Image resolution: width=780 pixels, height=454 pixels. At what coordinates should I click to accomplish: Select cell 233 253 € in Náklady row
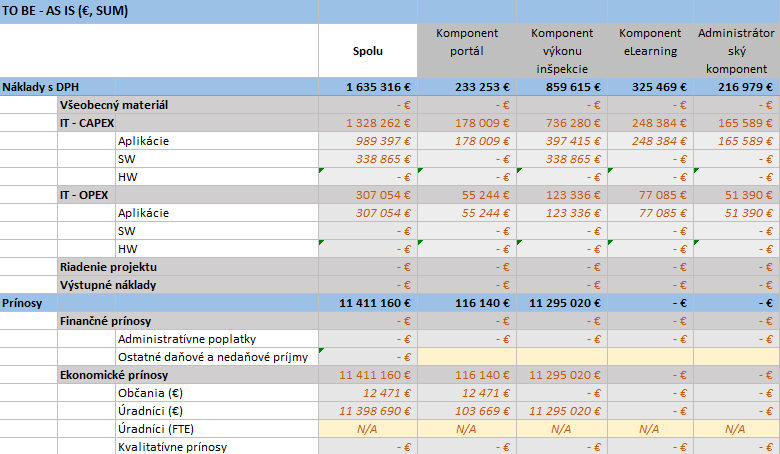click(x=467, y=87)
